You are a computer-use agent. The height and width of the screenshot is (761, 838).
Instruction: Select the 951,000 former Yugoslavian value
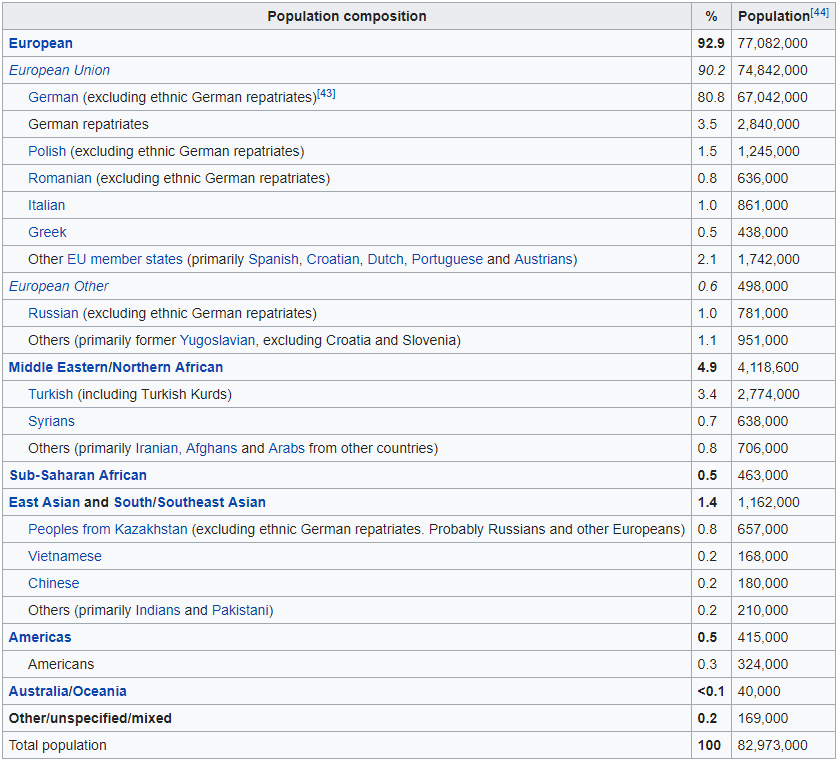coord(763,340)
